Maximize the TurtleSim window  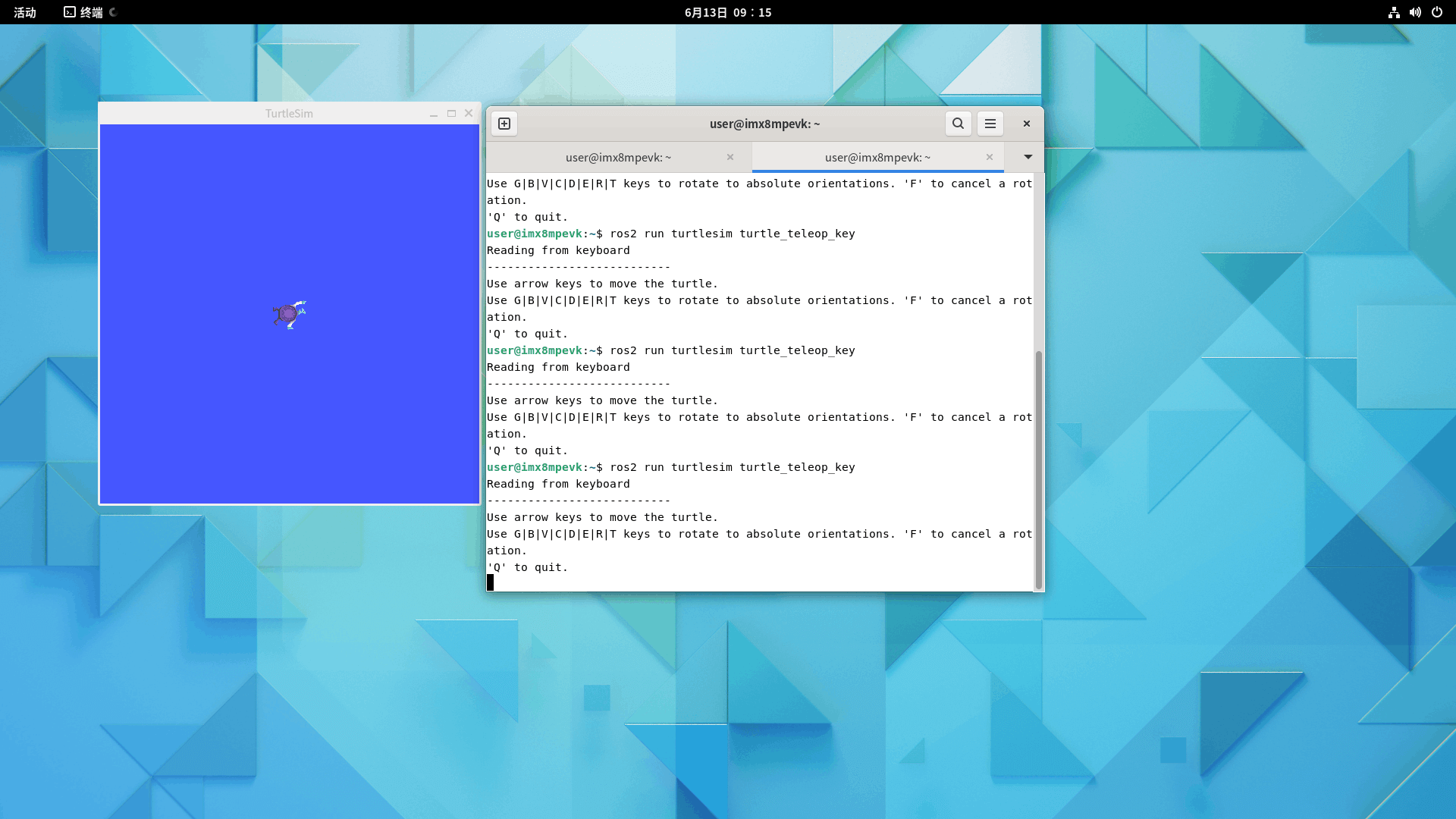pos(451,114)
